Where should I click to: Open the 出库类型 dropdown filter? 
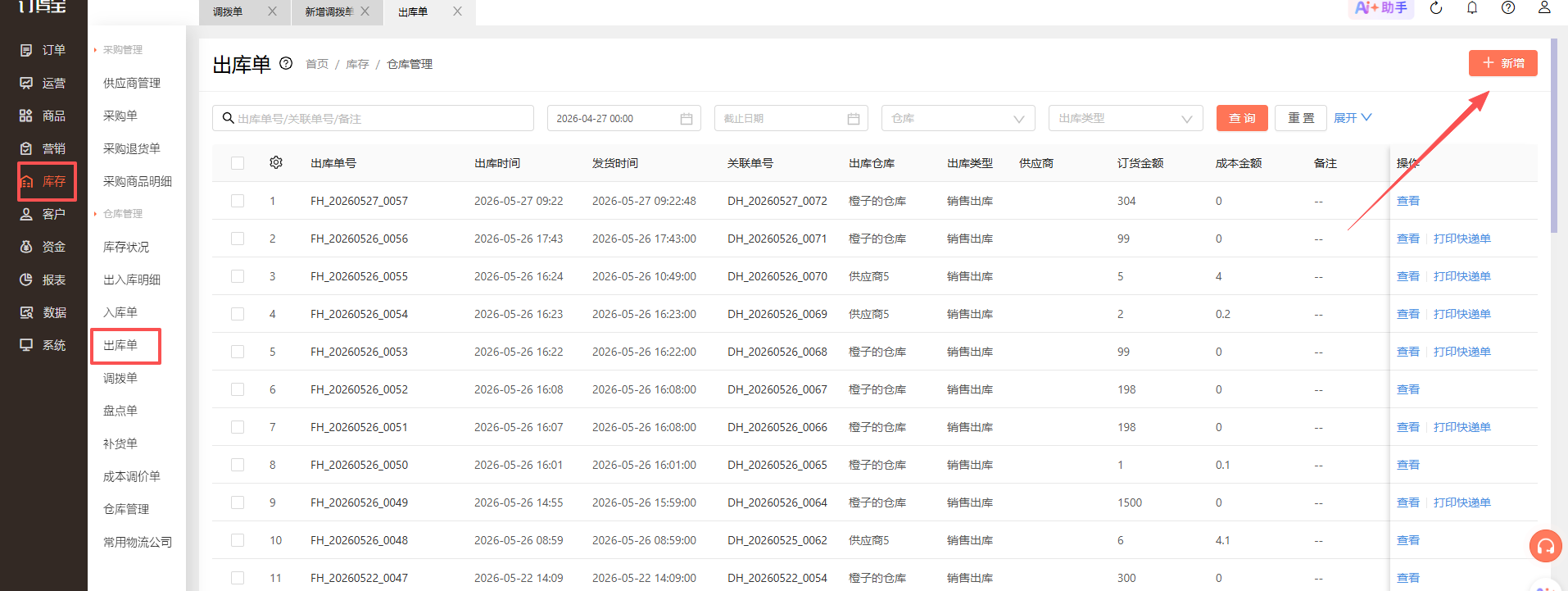pos(1126,118)
